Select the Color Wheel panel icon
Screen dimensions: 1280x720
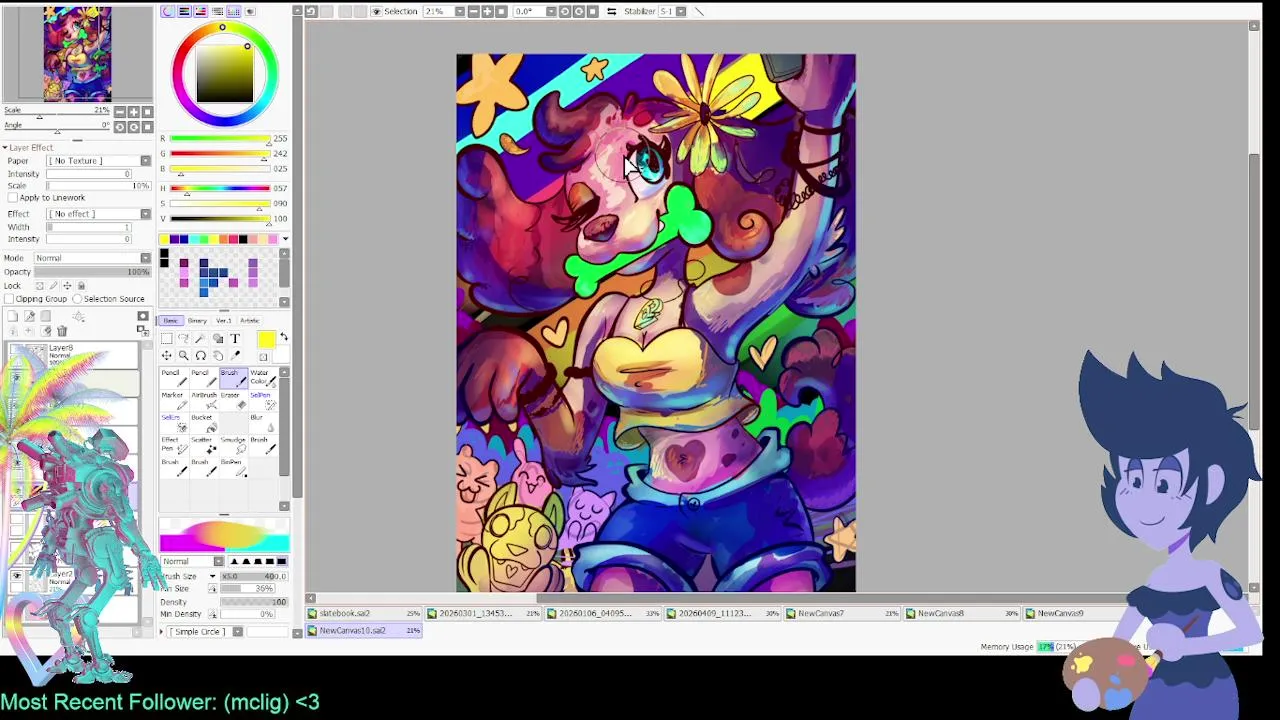(168, 11)
